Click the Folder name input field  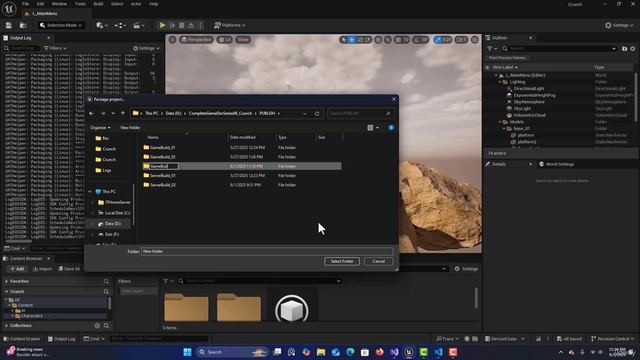tap(267, 251)
